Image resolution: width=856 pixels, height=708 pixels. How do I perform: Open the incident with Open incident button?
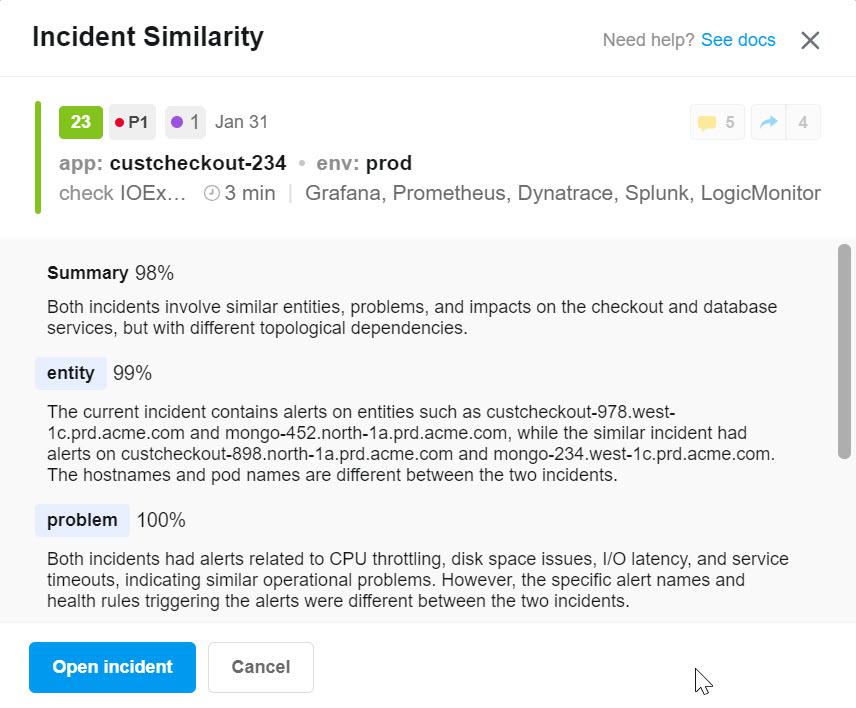[112, 667]
